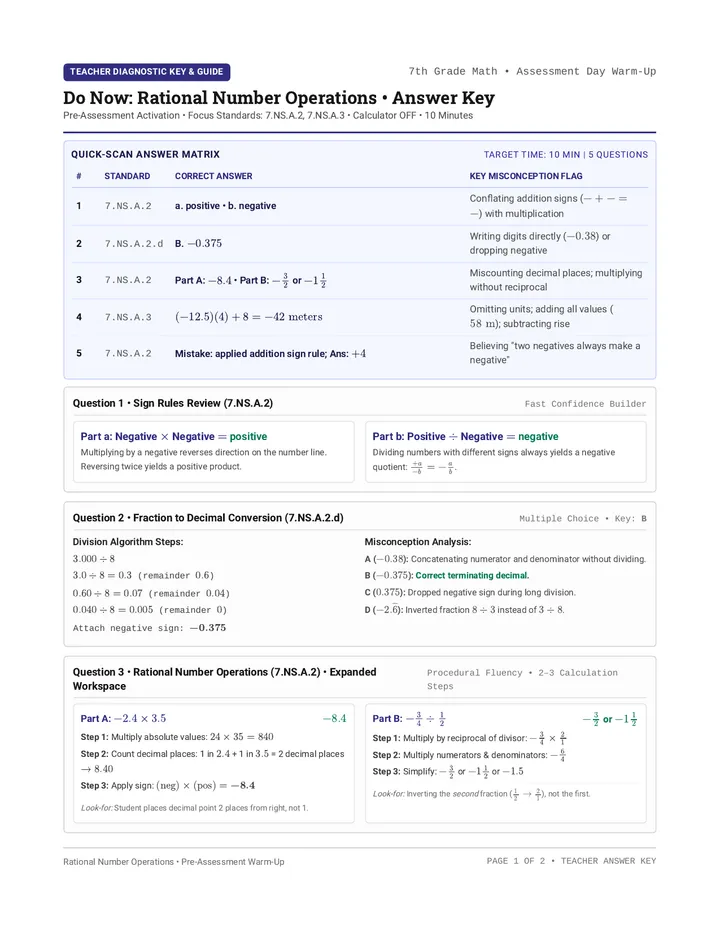The image size is (720, 932).
Task: Click 'Writing digits directly' misconception text
Action: (540, 243)
